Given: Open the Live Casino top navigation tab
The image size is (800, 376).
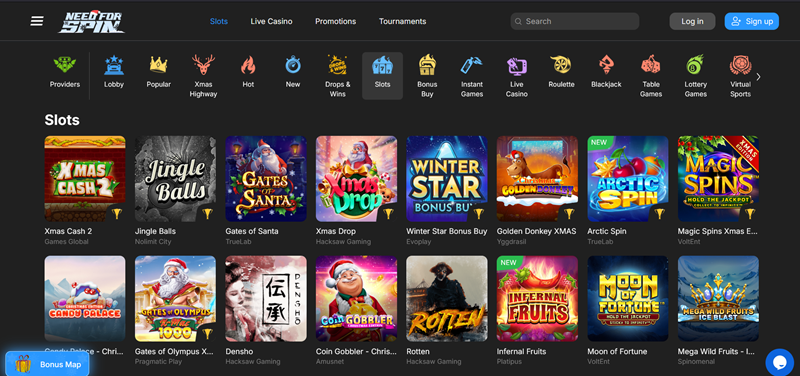Looking at the screenshot, I should click(x=271, y=21).
